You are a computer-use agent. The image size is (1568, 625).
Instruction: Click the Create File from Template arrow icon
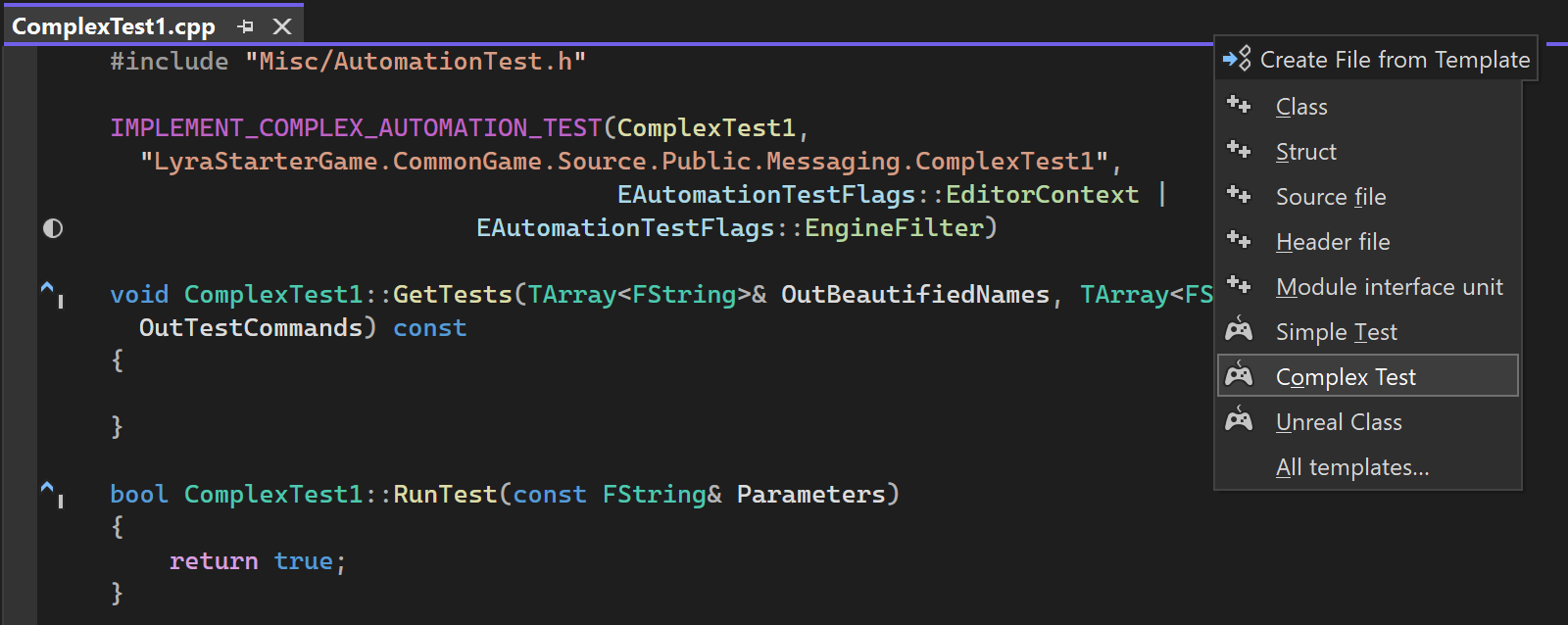(1237, 59)
